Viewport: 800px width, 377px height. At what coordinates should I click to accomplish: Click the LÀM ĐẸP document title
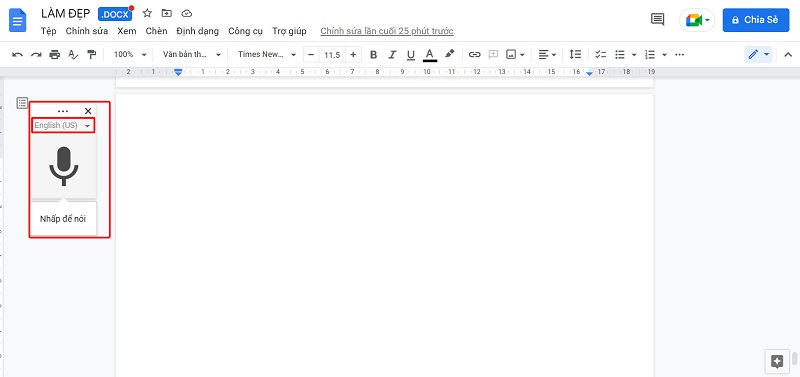[x=66, y=14]
